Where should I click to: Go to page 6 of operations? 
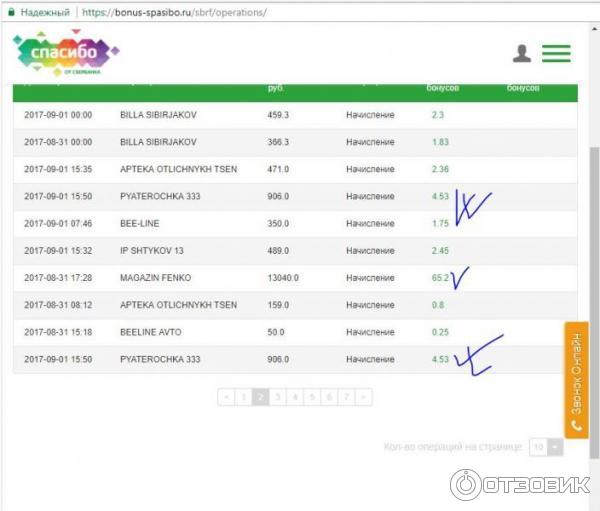329,397
